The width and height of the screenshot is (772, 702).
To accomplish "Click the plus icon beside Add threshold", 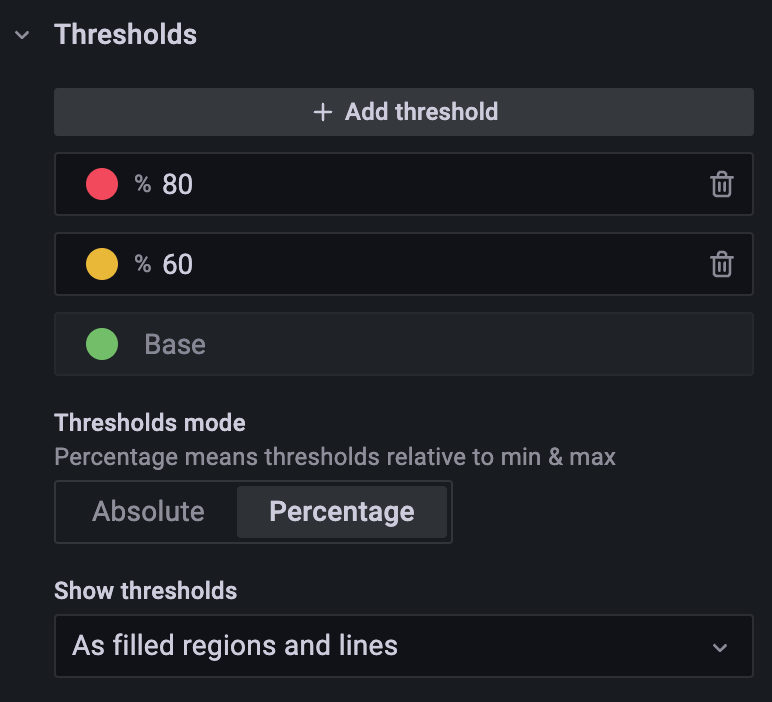I will coord(322,112).
